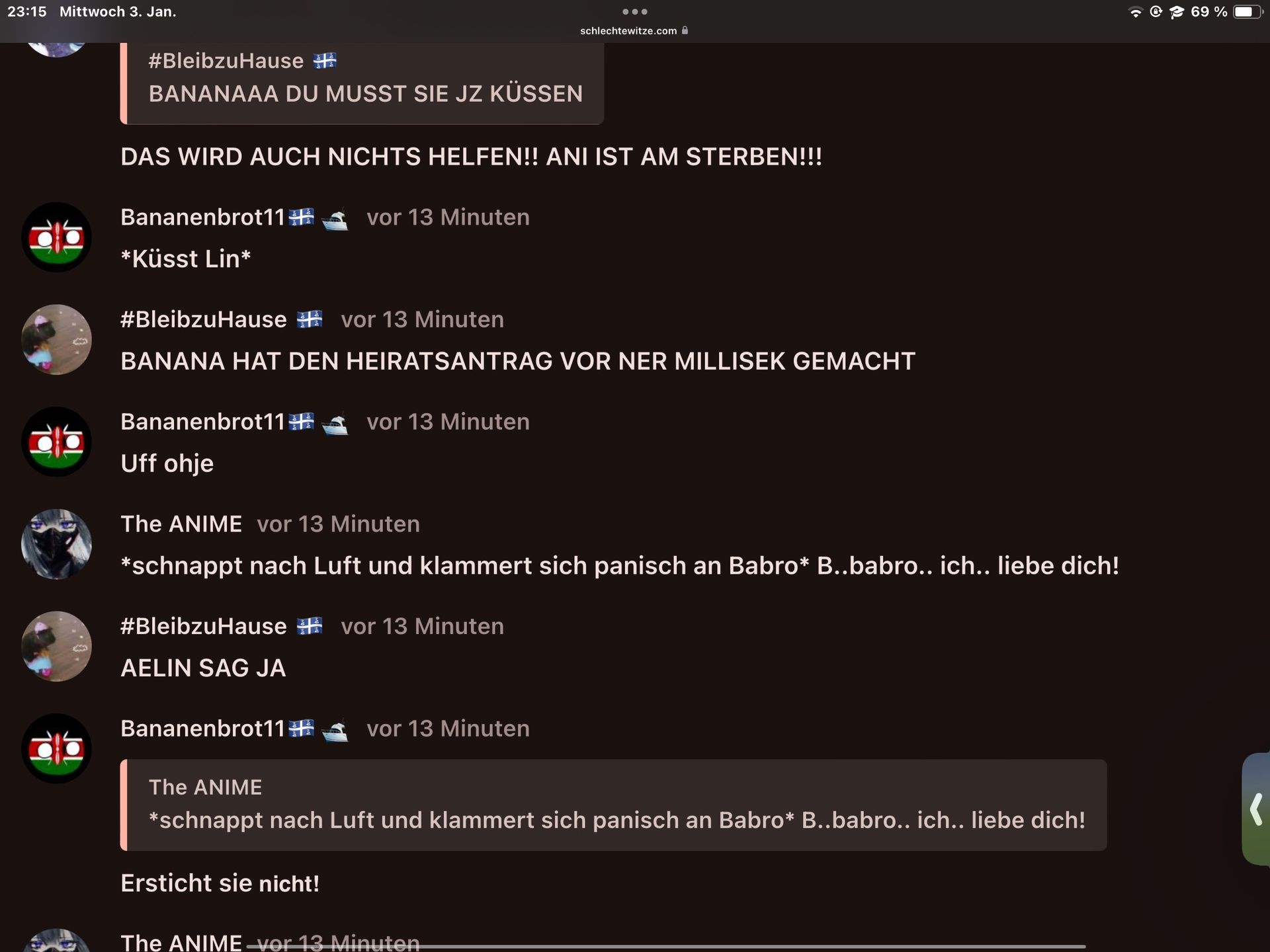Tap the Wi-Fi status icon
This screenshot has width=1270, height=952.
coord(1136,12)
